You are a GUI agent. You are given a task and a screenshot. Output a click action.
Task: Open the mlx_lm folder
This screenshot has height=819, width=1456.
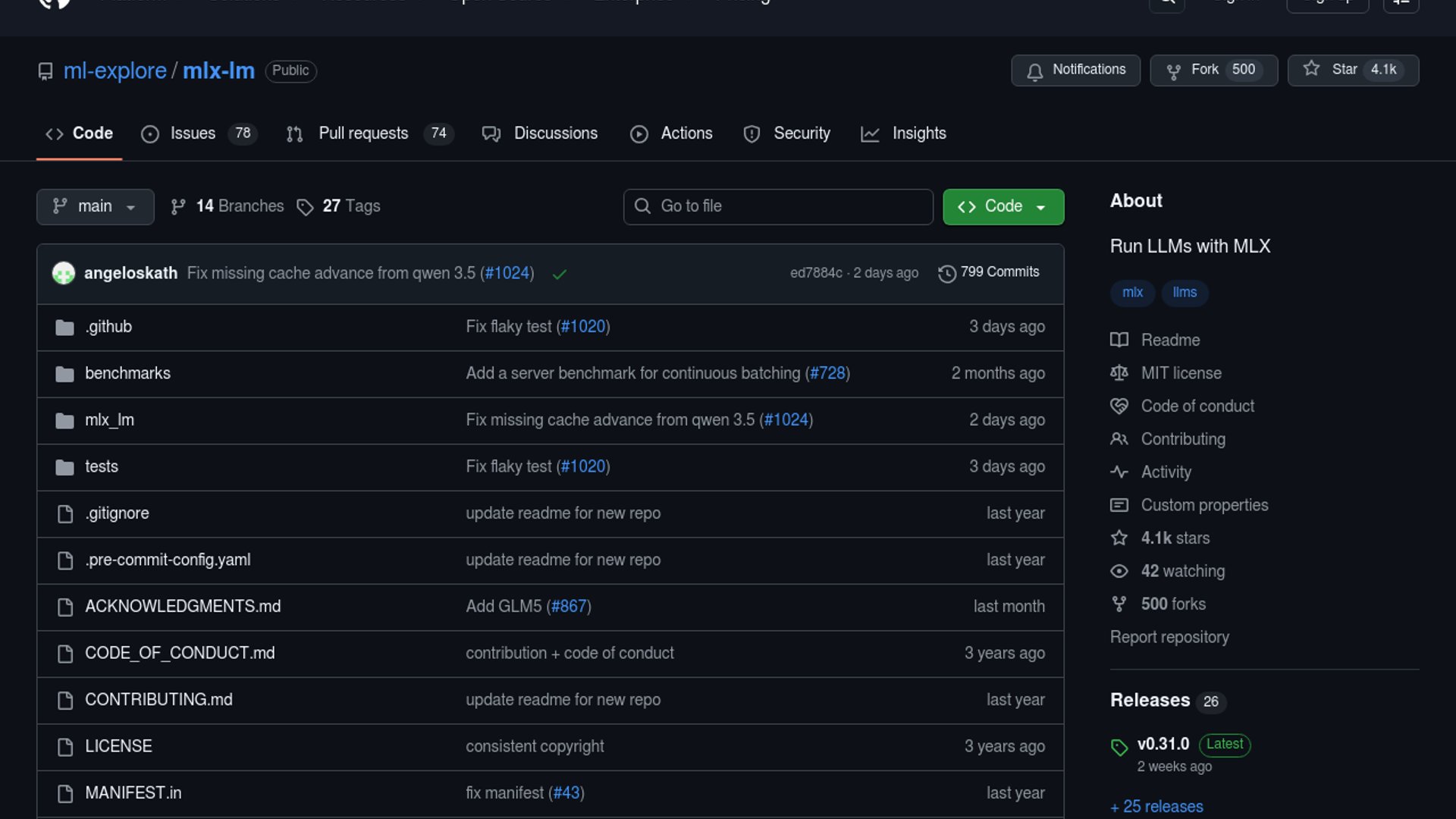(109, 420)
